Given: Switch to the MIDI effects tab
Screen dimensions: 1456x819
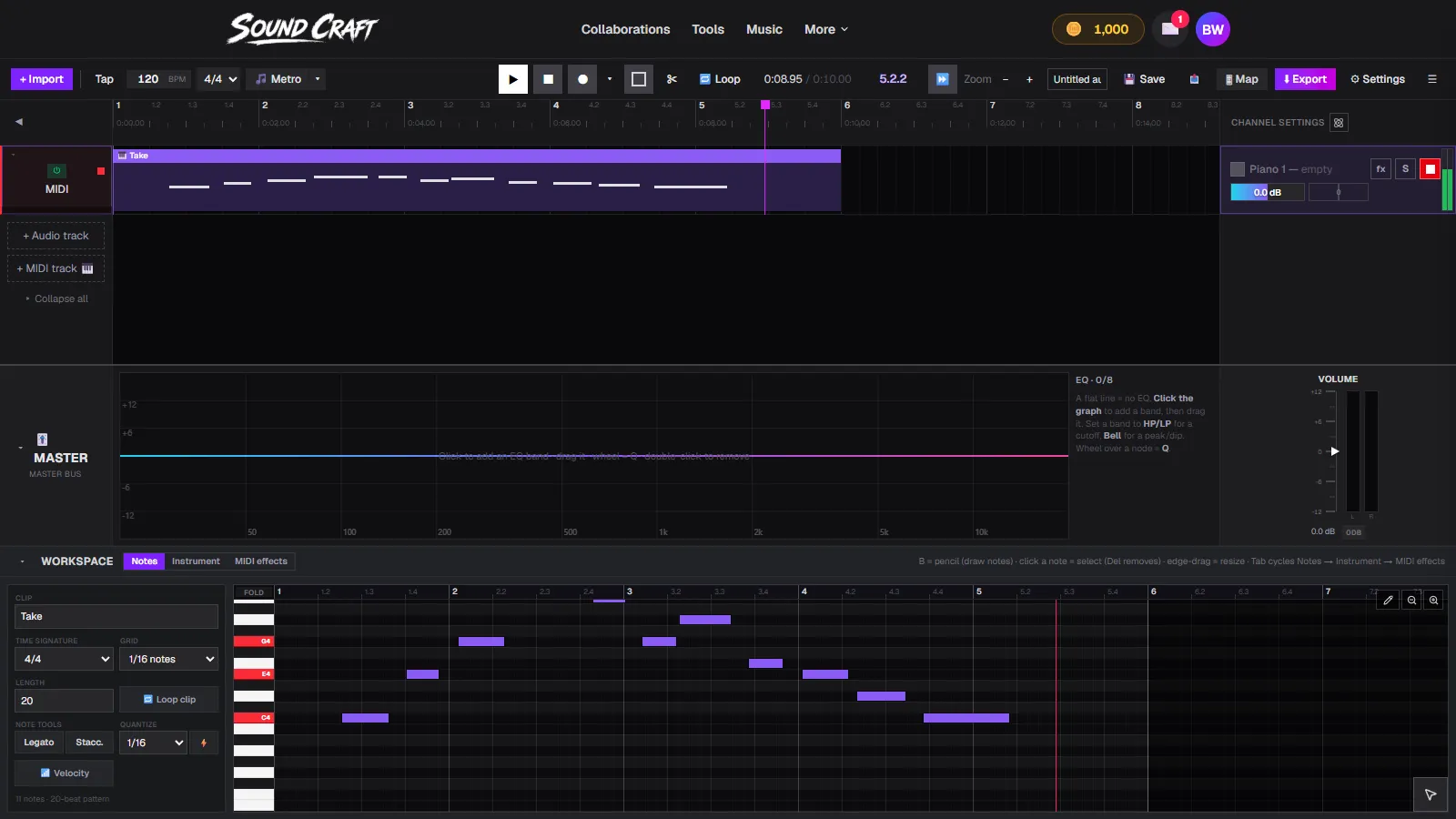Looking at the screenshot, I should tap(261, 561).
